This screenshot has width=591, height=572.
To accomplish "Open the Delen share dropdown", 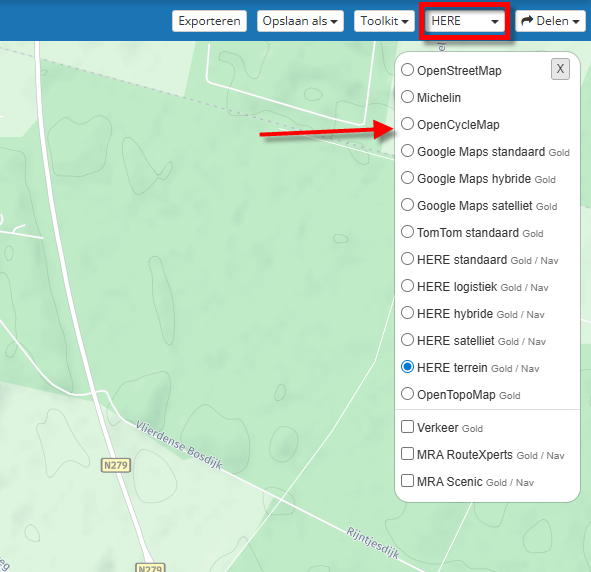I will [550, 21].
